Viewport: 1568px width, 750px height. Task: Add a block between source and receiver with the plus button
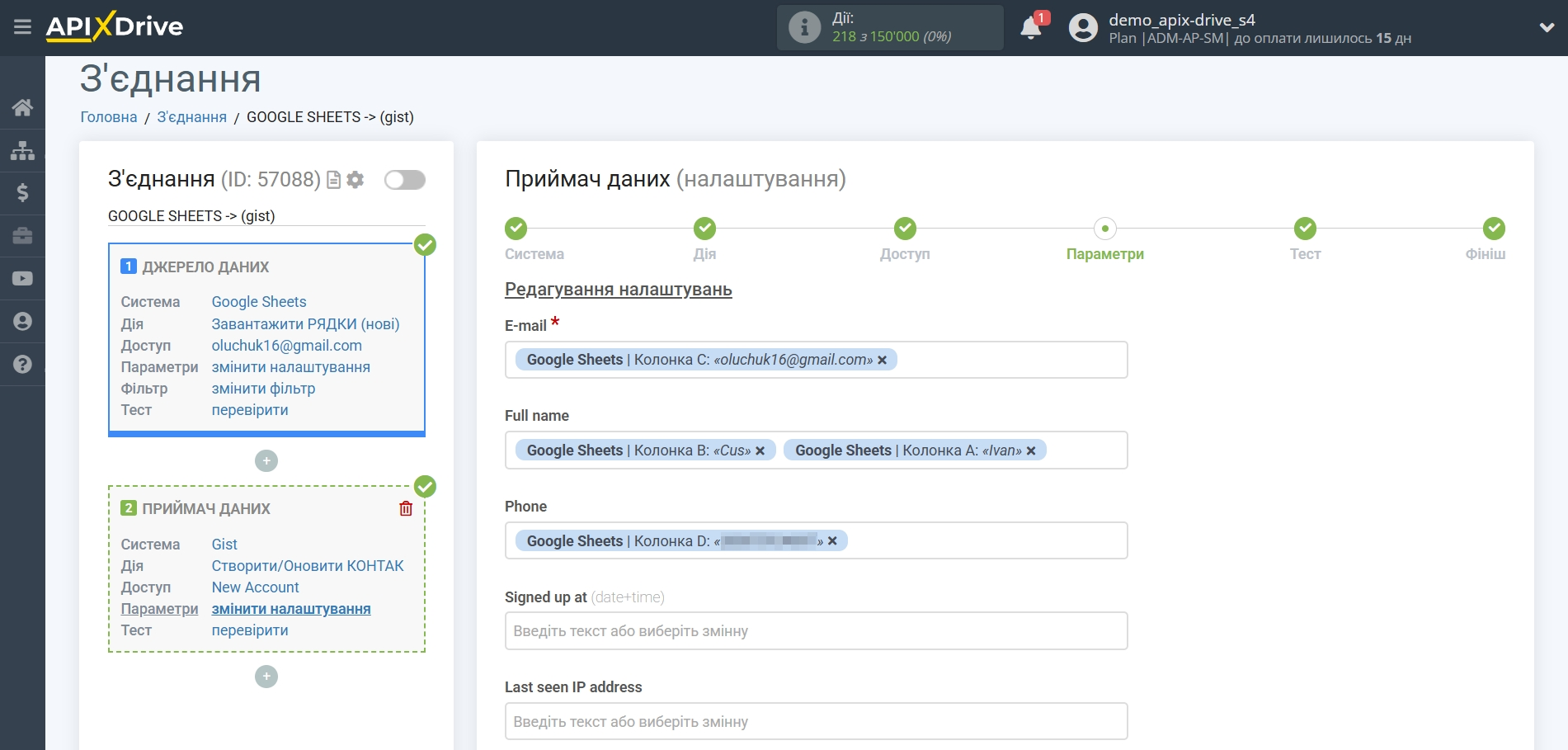point(266,461)
